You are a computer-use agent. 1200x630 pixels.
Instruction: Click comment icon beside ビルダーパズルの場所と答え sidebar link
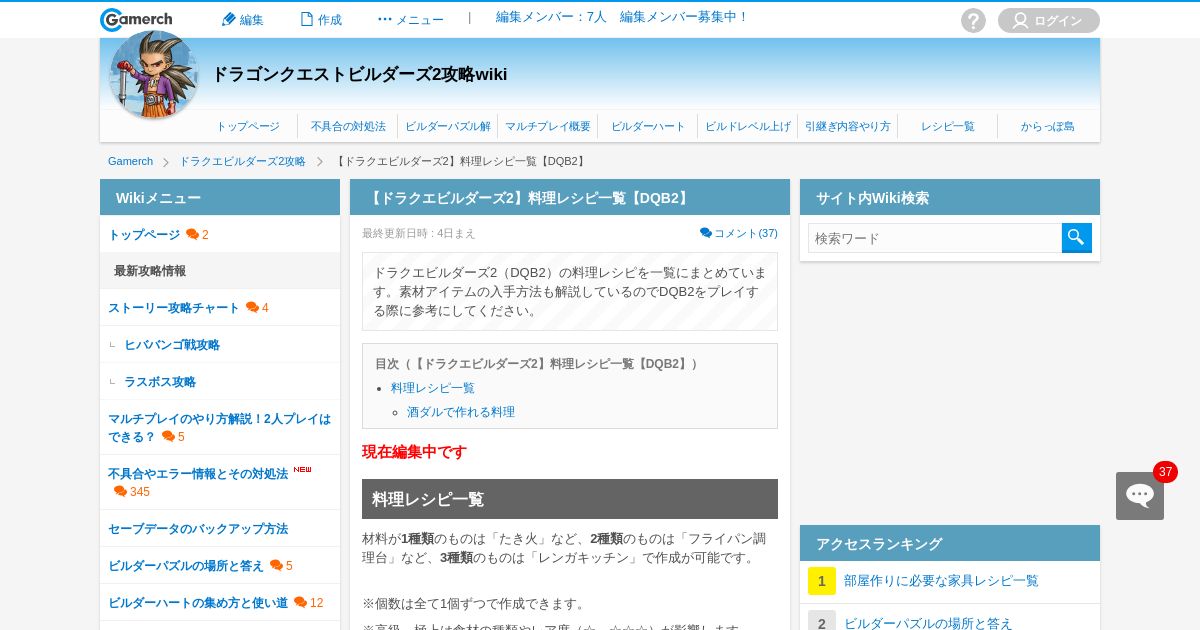[277, 566]
